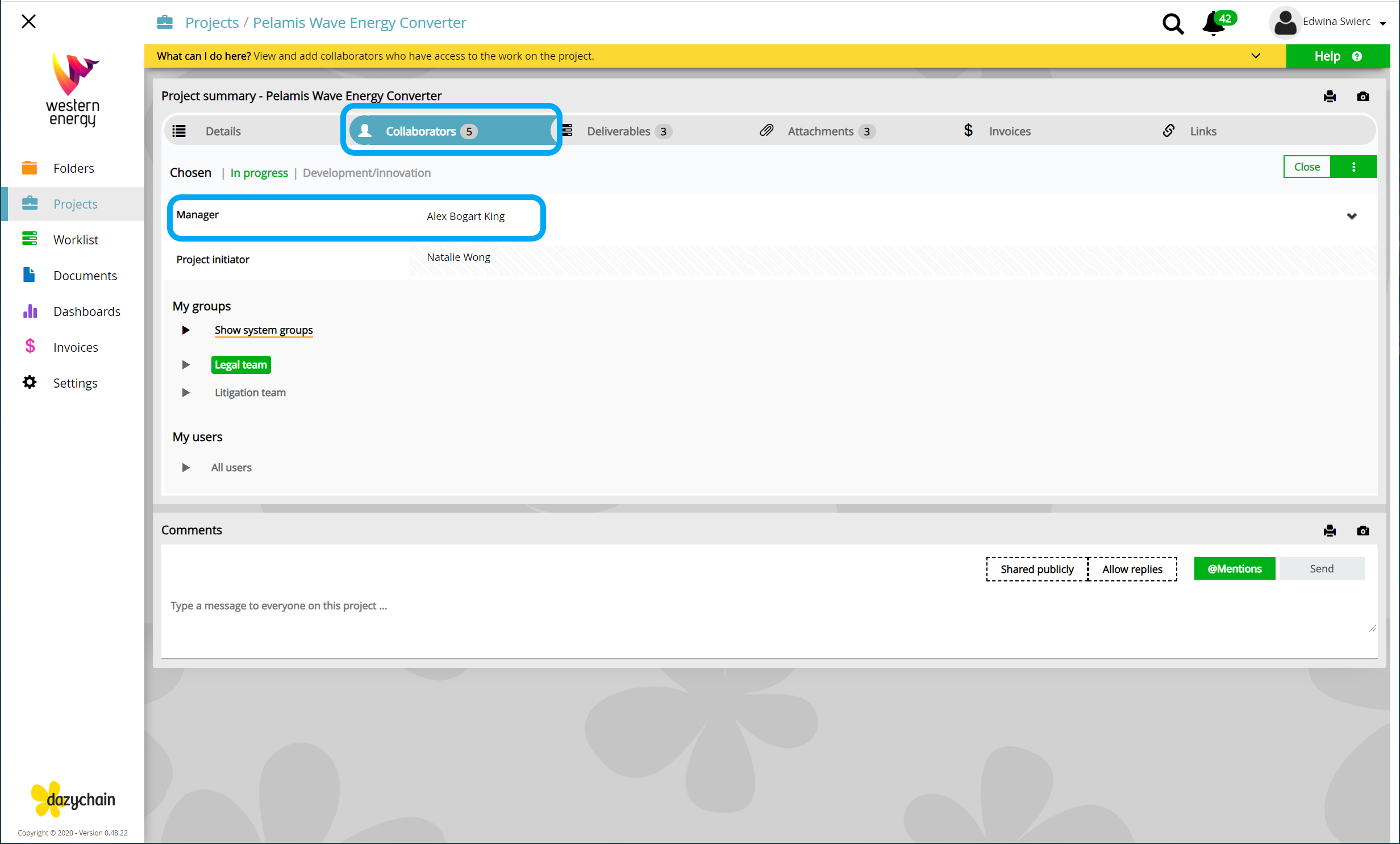
Task: Switch to the Deliverables tab
Action: pos(618,131)
